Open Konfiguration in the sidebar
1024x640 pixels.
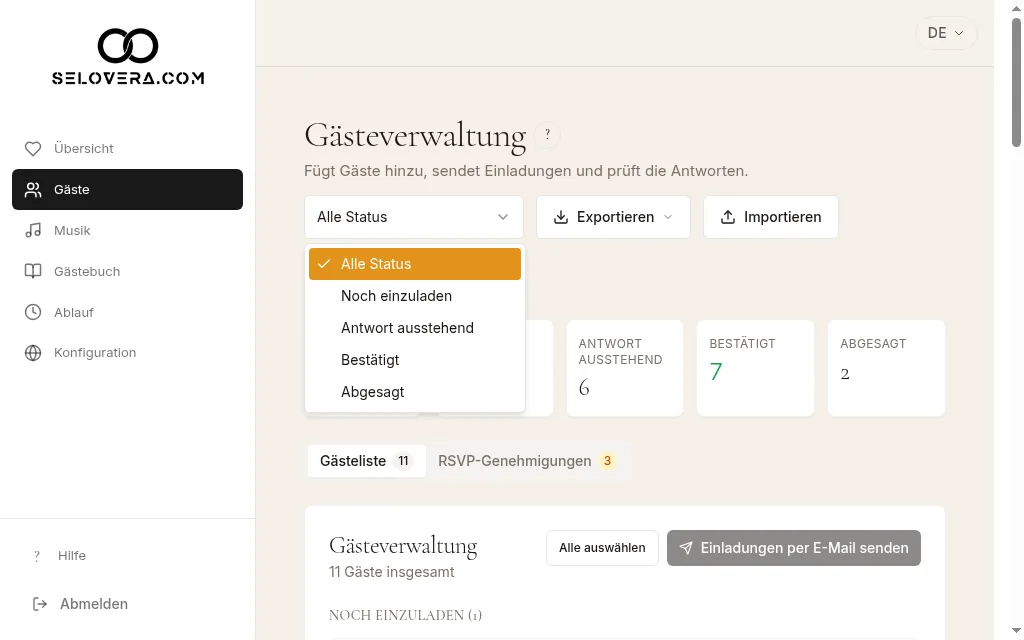(x=127, y=353)
